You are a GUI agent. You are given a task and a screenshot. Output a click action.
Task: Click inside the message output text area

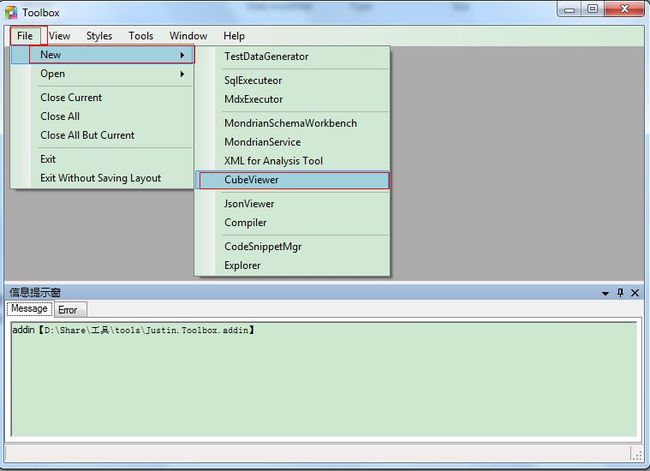click(324, 379)
